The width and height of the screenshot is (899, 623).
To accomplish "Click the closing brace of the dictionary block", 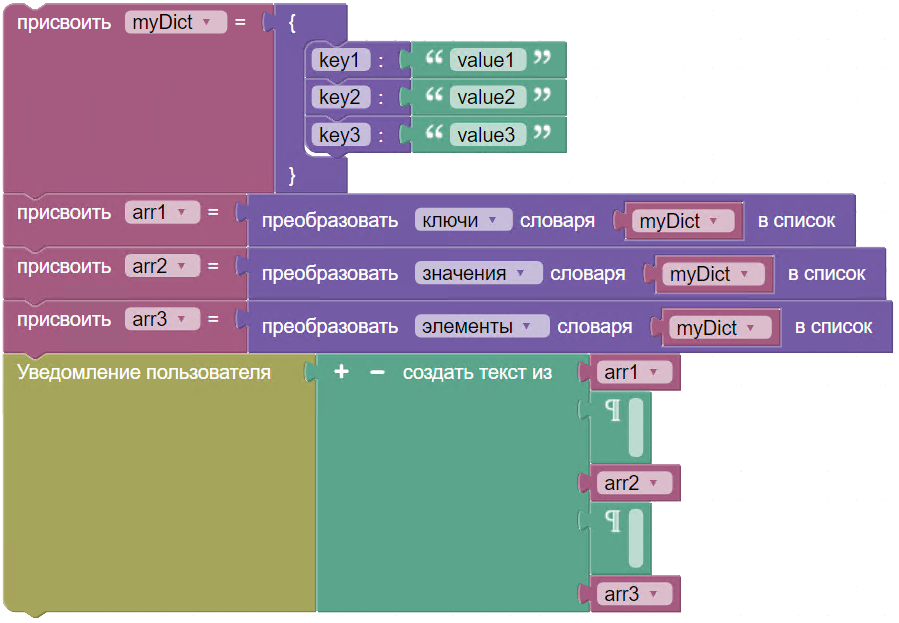I will [x=292, y=175].
